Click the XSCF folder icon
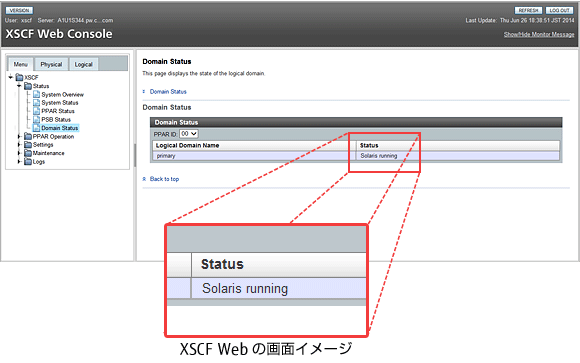This screenshot has width=580, height=363. (19, 77)
